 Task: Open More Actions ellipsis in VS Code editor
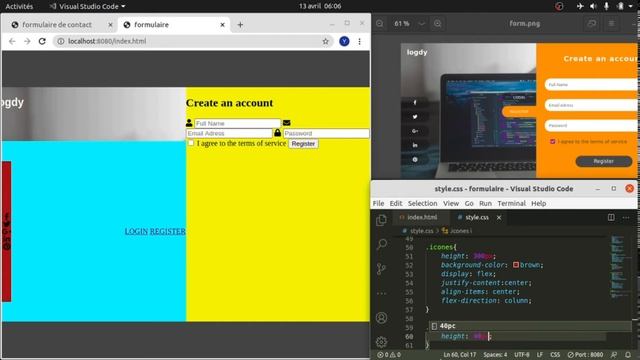coord(626,218)
